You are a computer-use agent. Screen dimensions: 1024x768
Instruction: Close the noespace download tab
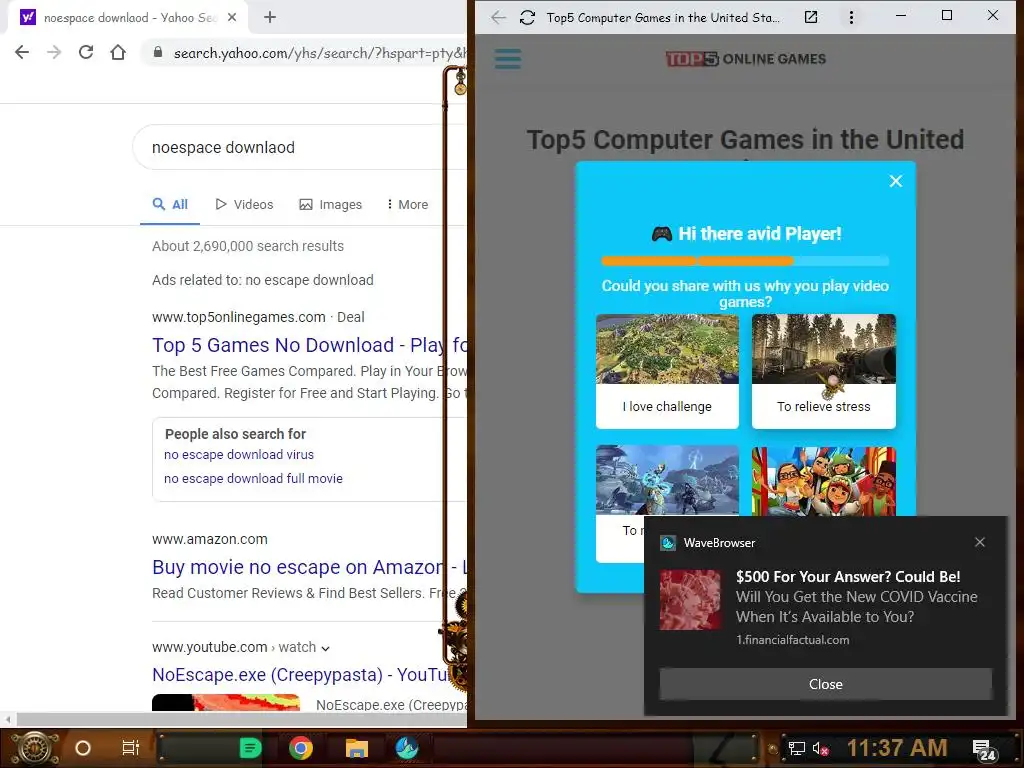coord(232,18)
